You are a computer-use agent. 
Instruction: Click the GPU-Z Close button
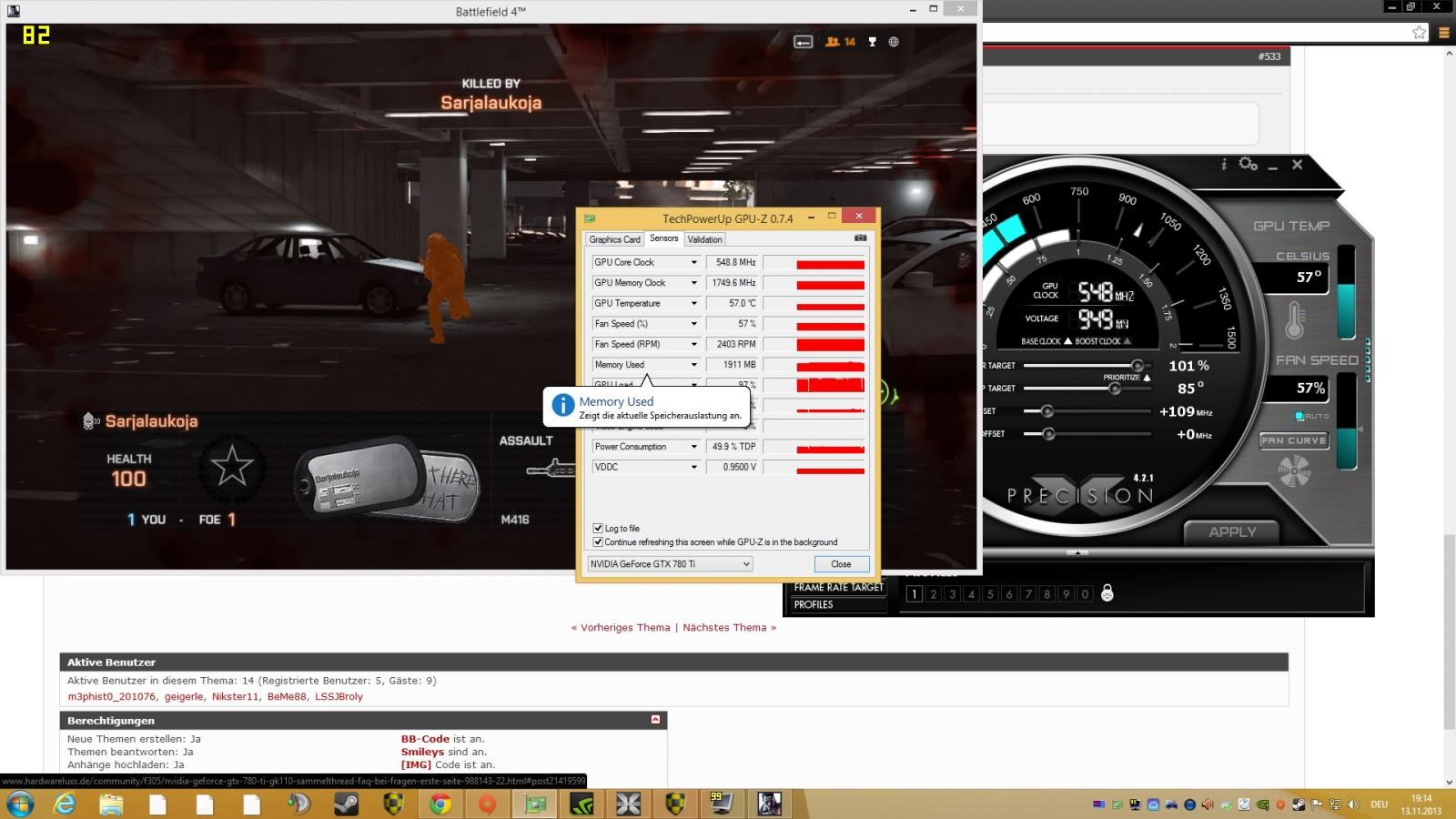pos(841,564)
